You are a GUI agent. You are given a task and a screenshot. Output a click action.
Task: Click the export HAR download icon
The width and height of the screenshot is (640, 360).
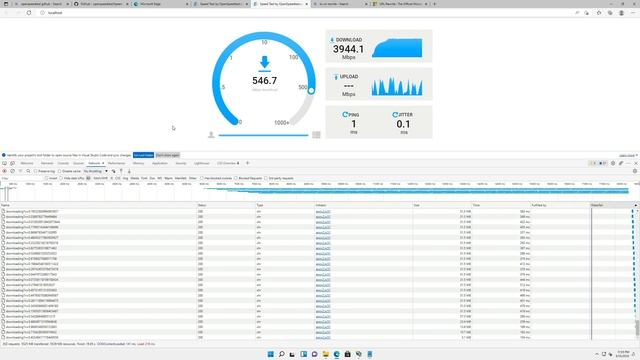[x=129, y=171]
